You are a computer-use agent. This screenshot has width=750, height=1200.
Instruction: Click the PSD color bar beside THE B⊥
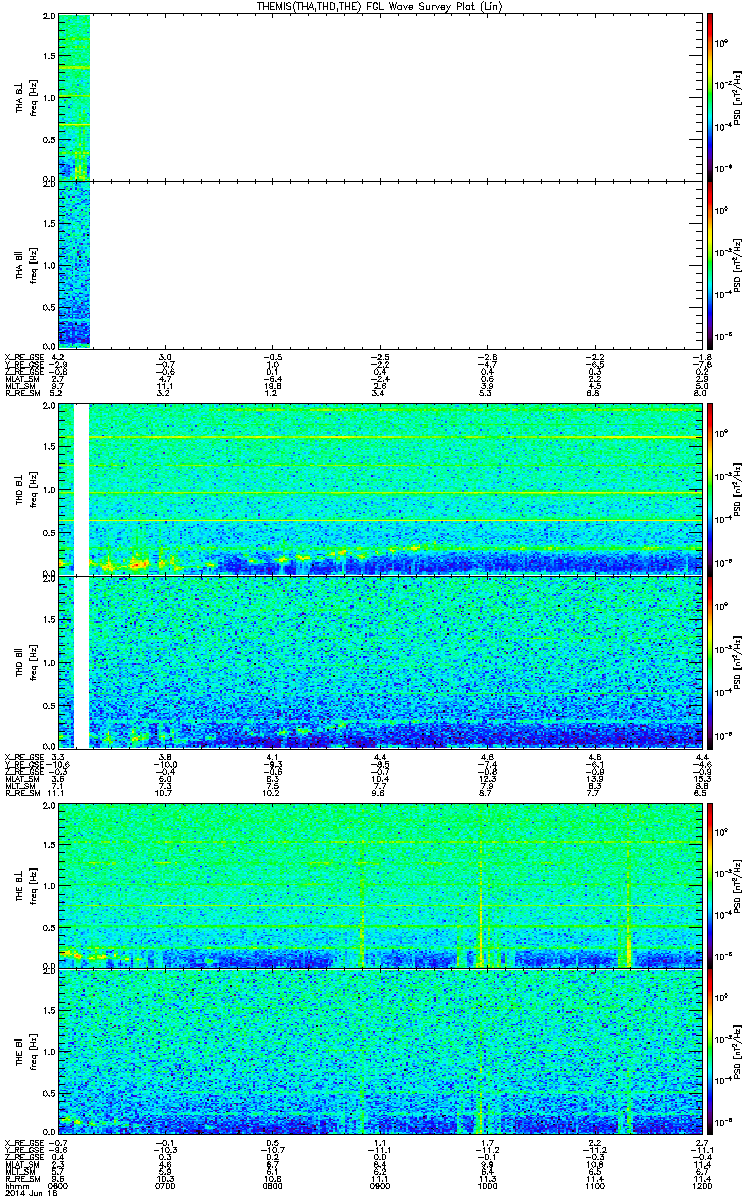coord(710,884)
